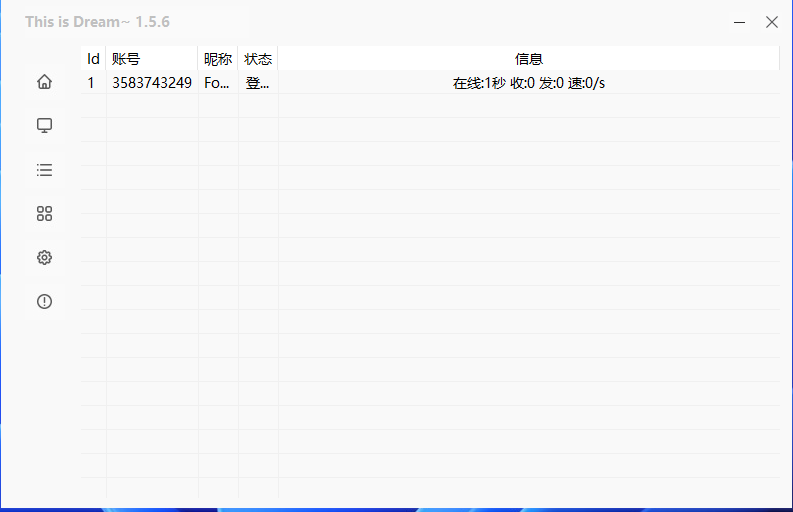Sort by the Id column header
This screenshot has width=793, height=512.
pos(93,59)
